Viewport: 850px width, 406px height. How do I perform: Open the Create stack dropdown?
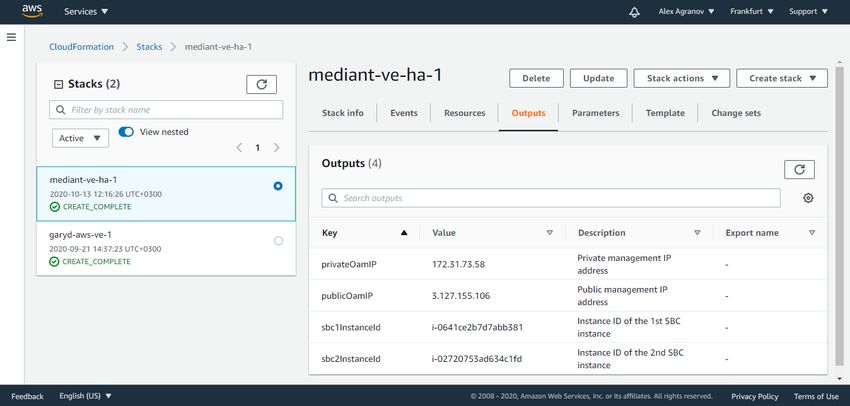782,78
